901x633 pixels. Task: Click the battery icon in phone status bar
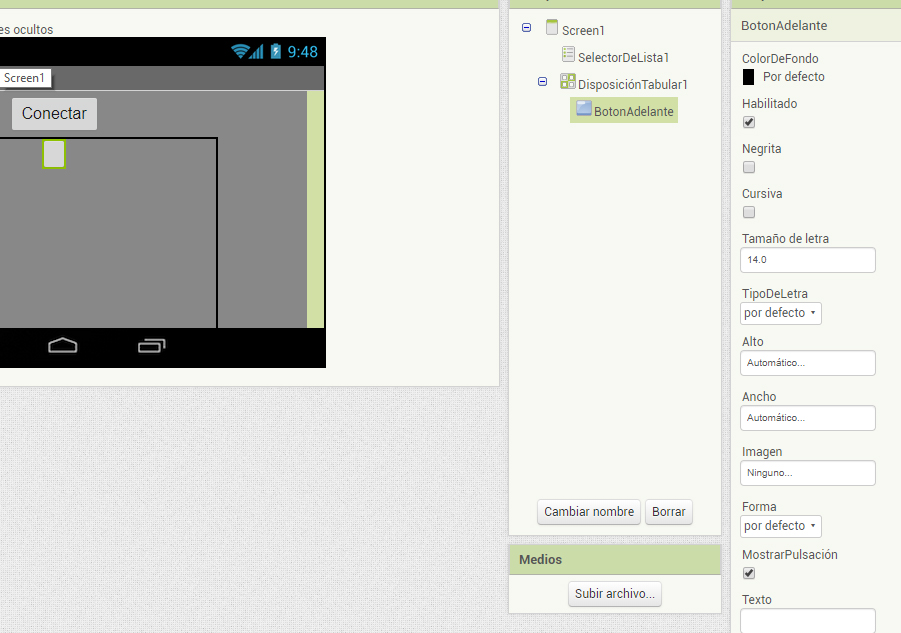(276, 51)
